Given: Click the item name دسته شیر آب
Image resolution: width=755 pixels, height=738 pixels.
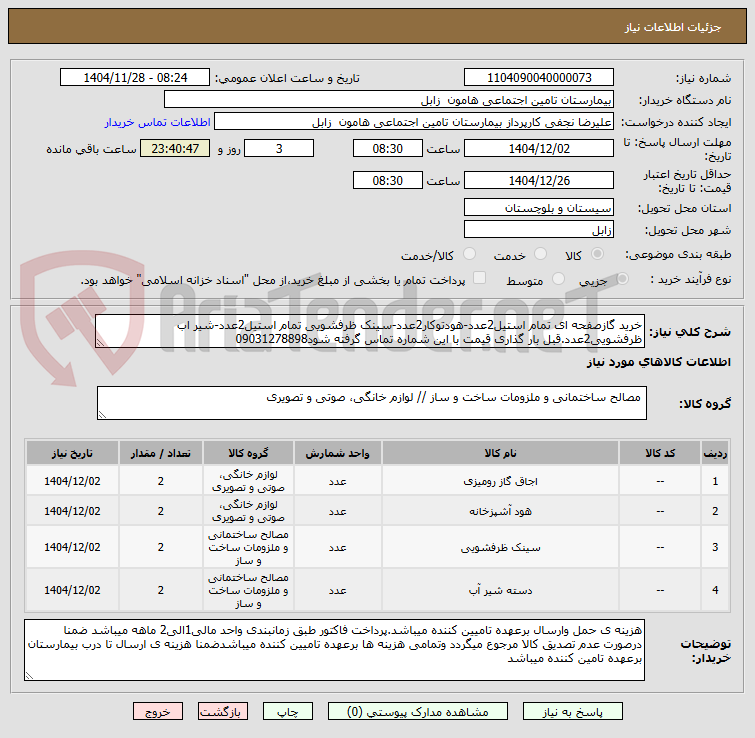Looking at the screenshot, I should [500, 590].
